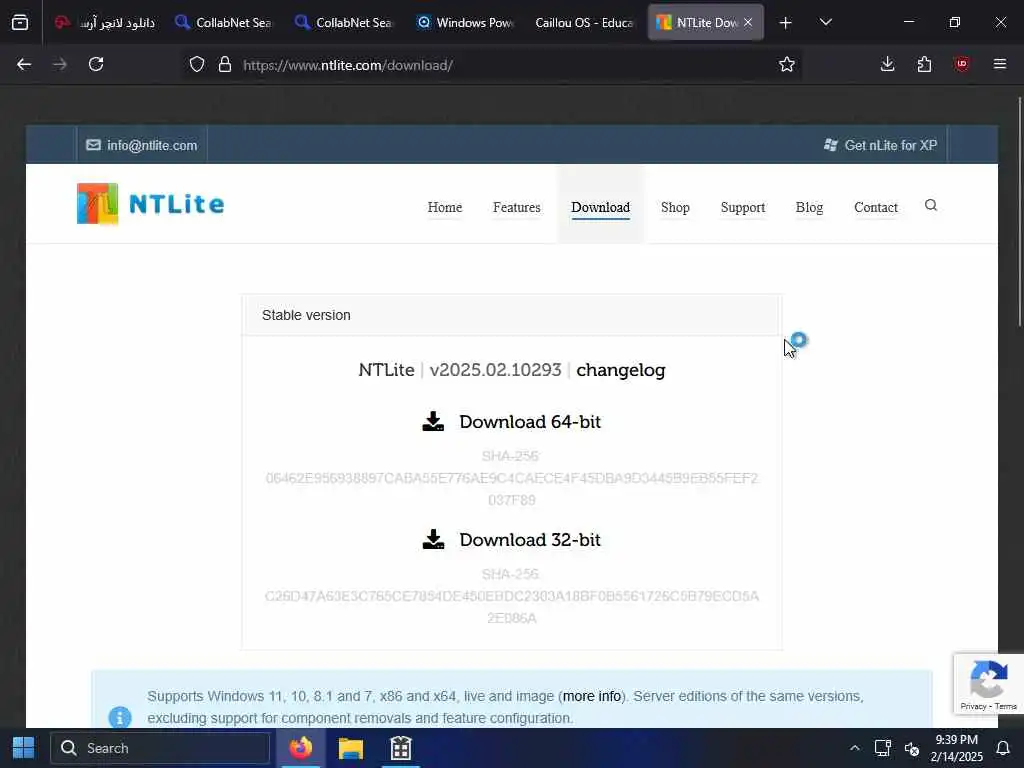
Task: Switch to the Windows PowerShell tab
Action: pos(464,22)
